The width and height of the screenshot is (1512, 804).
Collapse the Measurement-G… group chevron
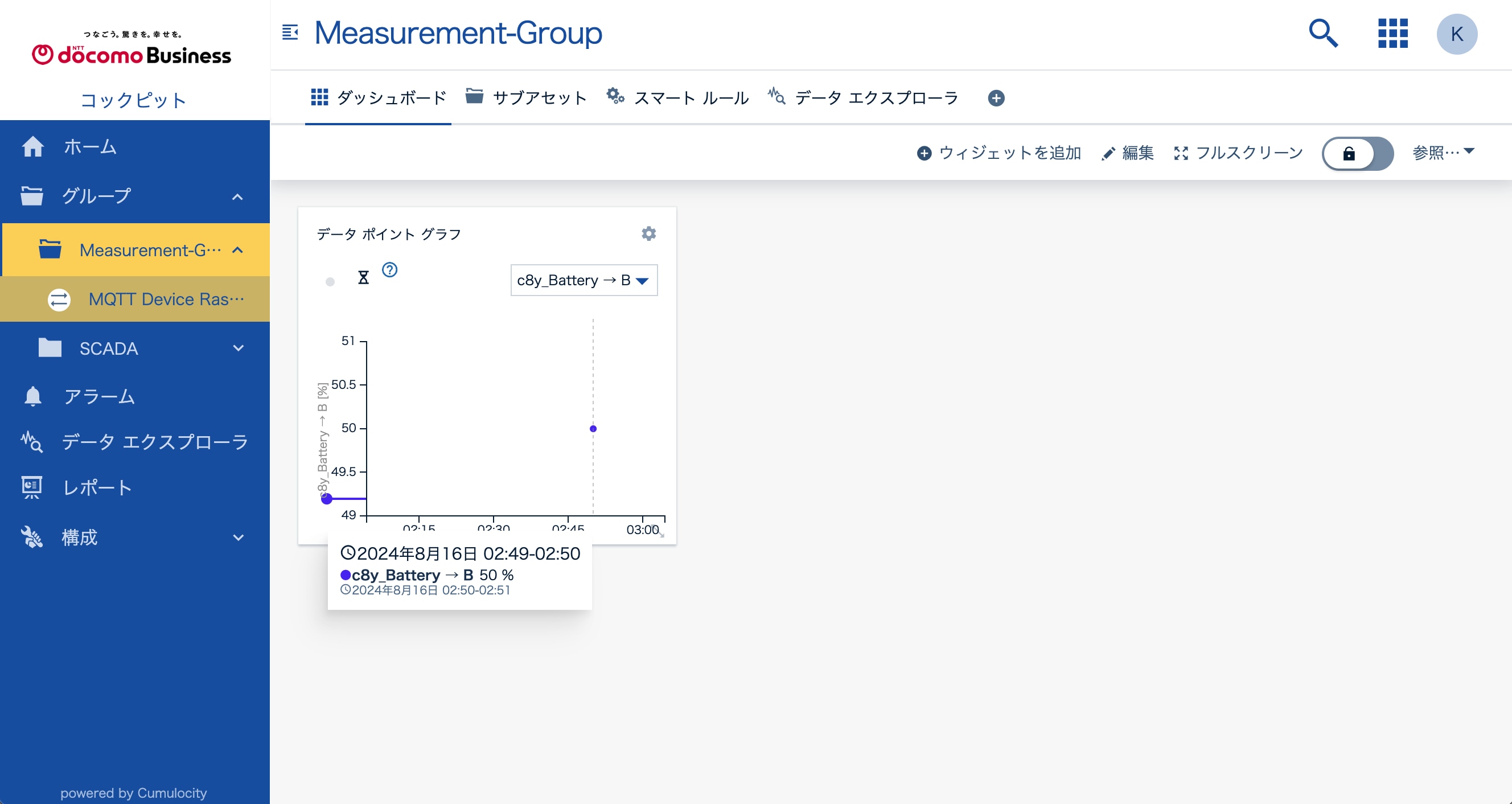point(238,250)
